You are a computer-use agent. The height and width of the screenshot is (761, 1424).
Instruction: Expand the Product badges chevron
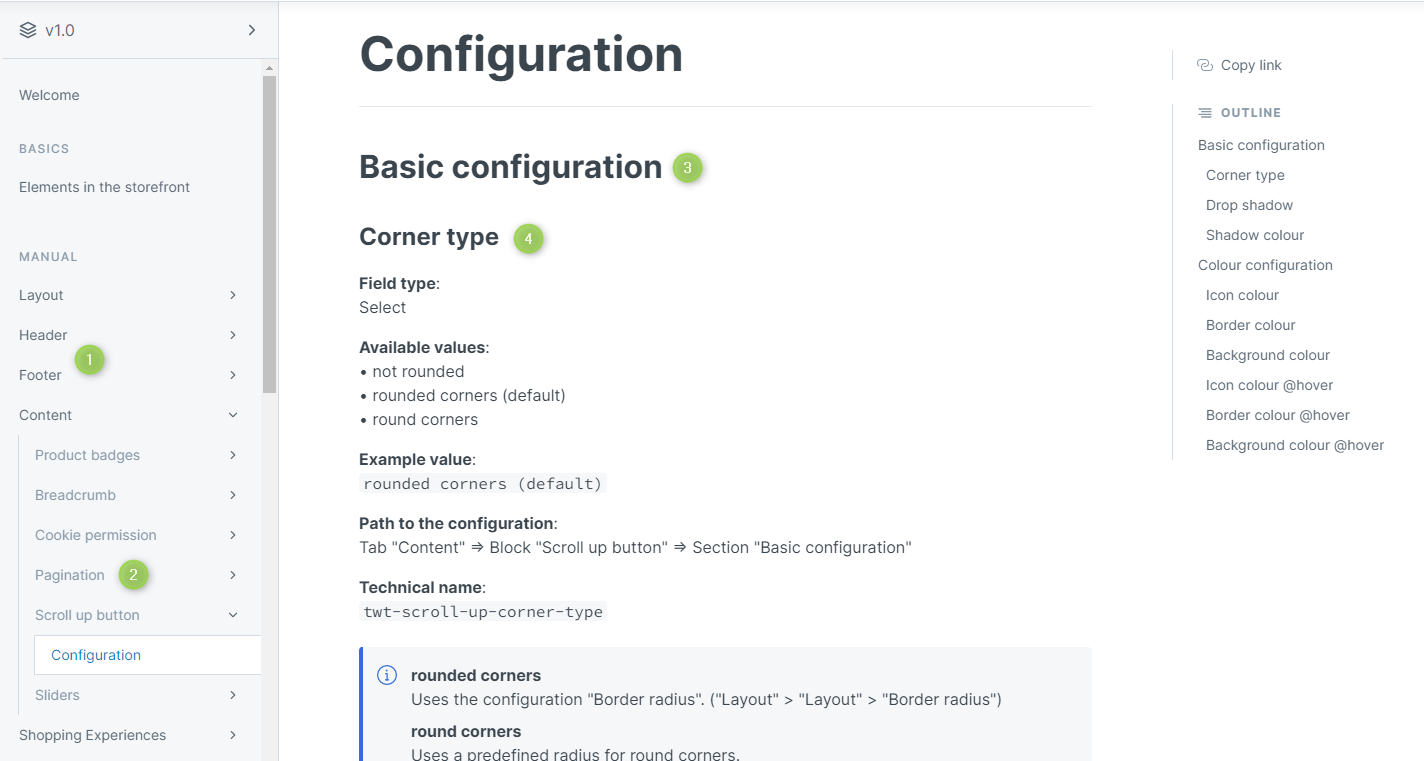(x=233, y=455)
